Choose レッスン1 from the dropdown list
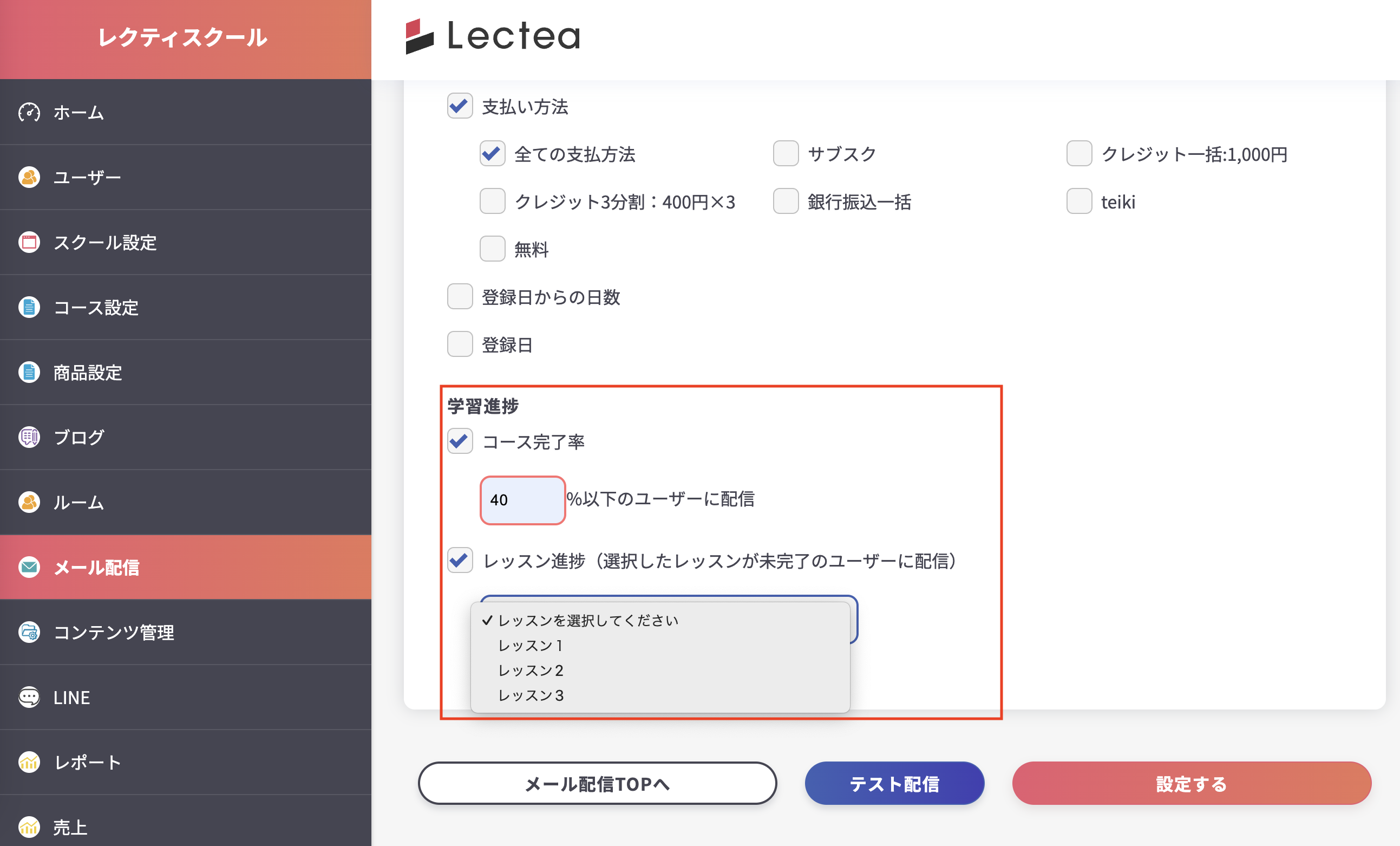Image resolution: width=1400 pixels, height=846 pixels. tap(530, 646)
